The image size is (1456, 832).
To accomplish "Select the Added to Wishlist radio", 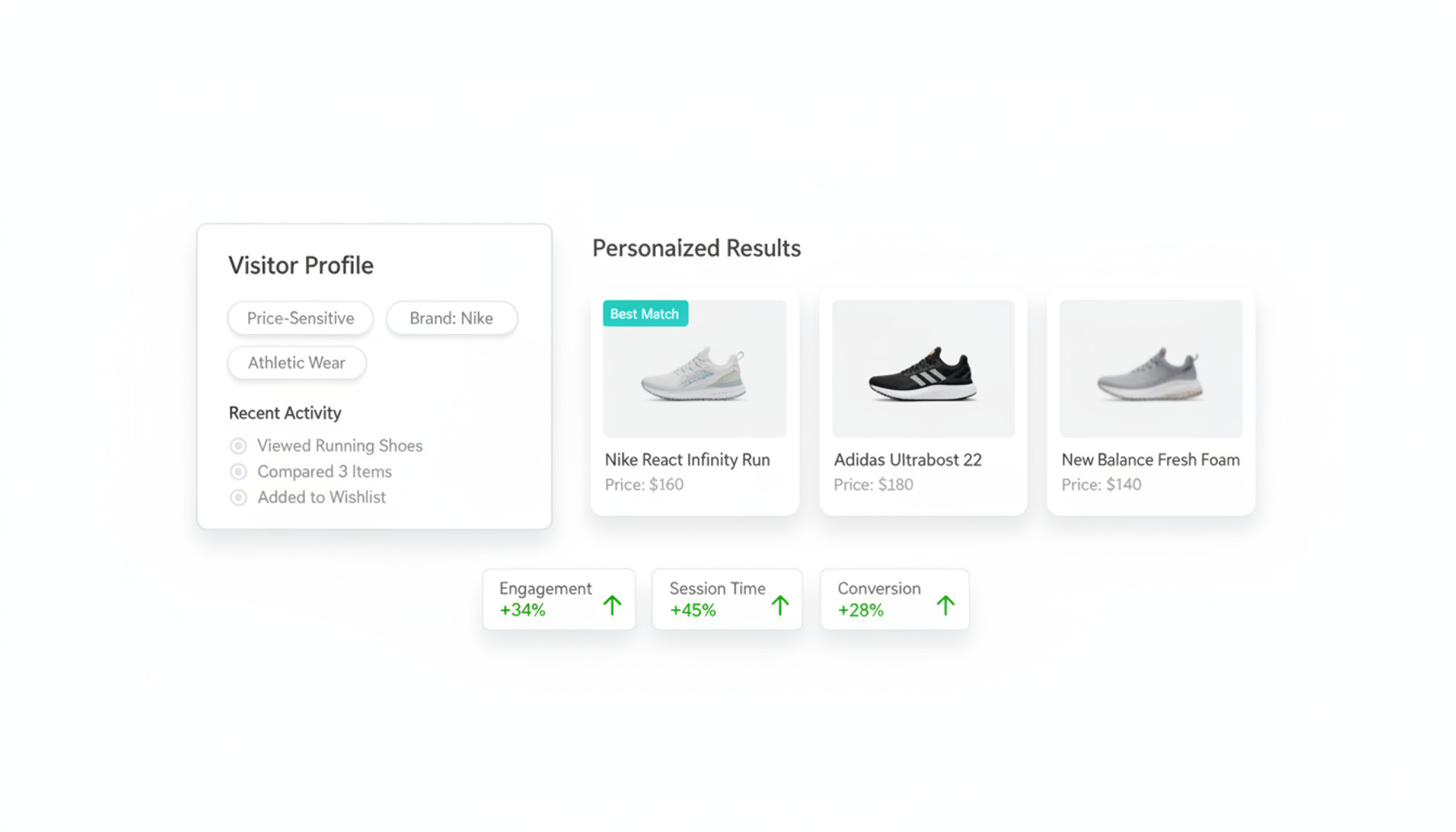I will click(238, 497).
